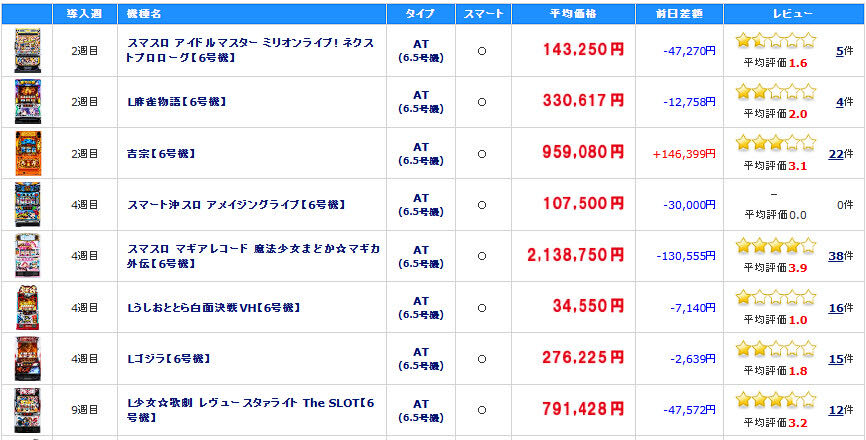Click the レビュー column header
Screen dimensions: 866x440
[793, 14]
